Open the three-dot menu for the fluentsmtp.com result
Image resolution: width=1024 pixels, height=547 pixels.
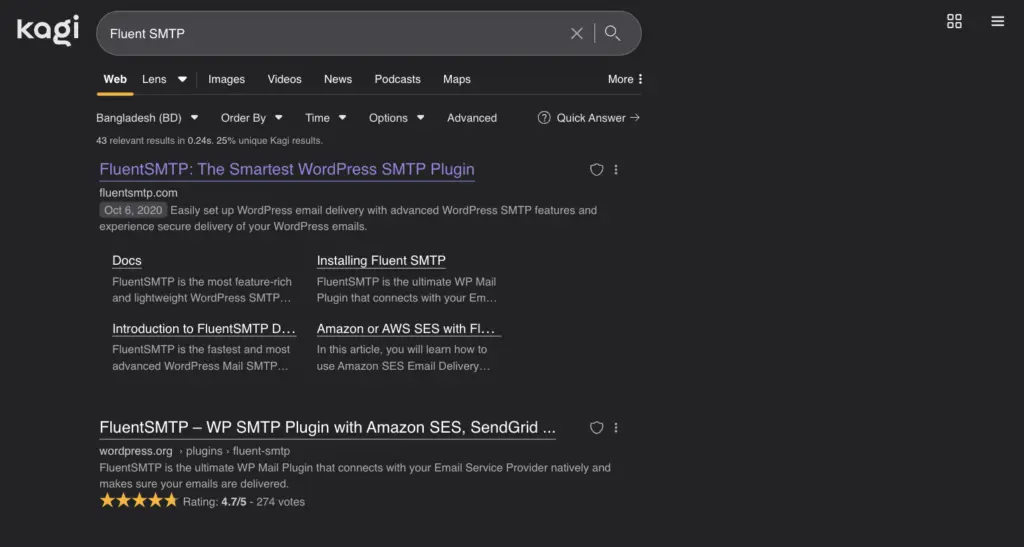coord(616,170)
